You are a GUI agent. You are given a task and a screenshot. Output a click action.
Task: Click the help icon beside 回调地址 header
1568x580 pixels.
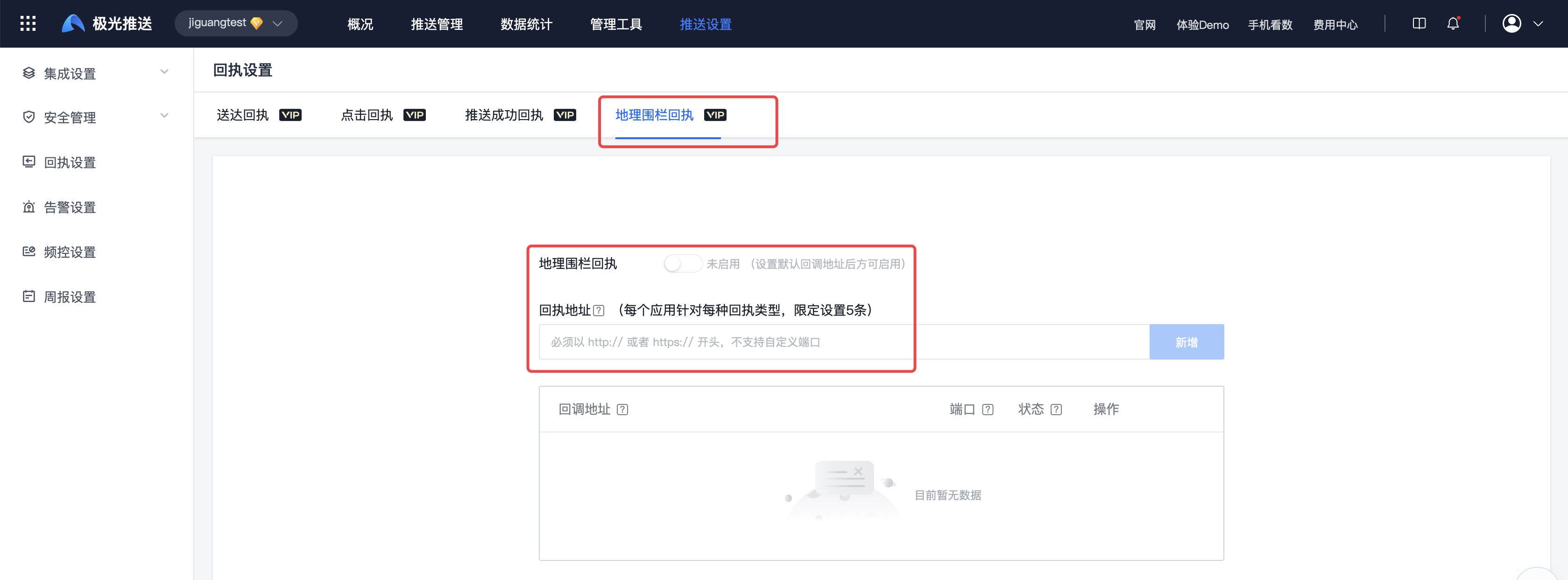622,410
